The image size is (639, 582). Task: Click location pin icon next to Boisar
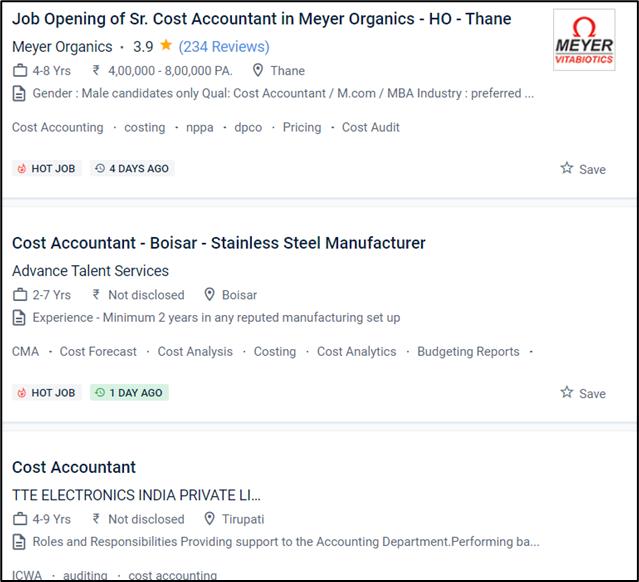point(209,295)
